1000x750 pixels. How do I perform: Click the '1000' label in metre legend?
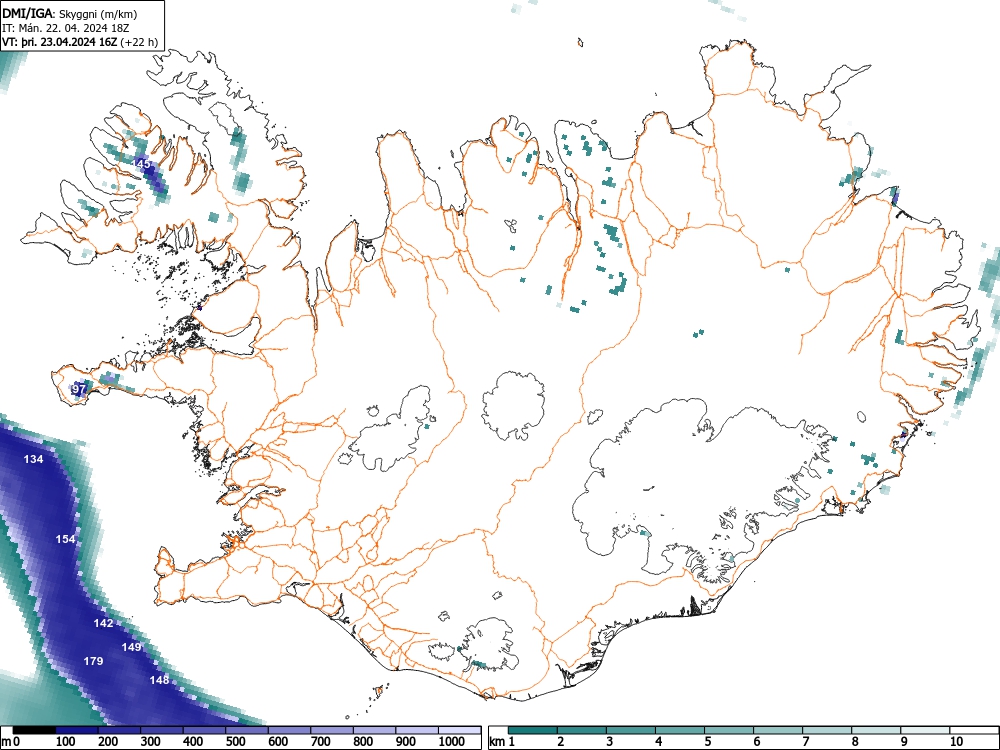click(x=452, y=742)
